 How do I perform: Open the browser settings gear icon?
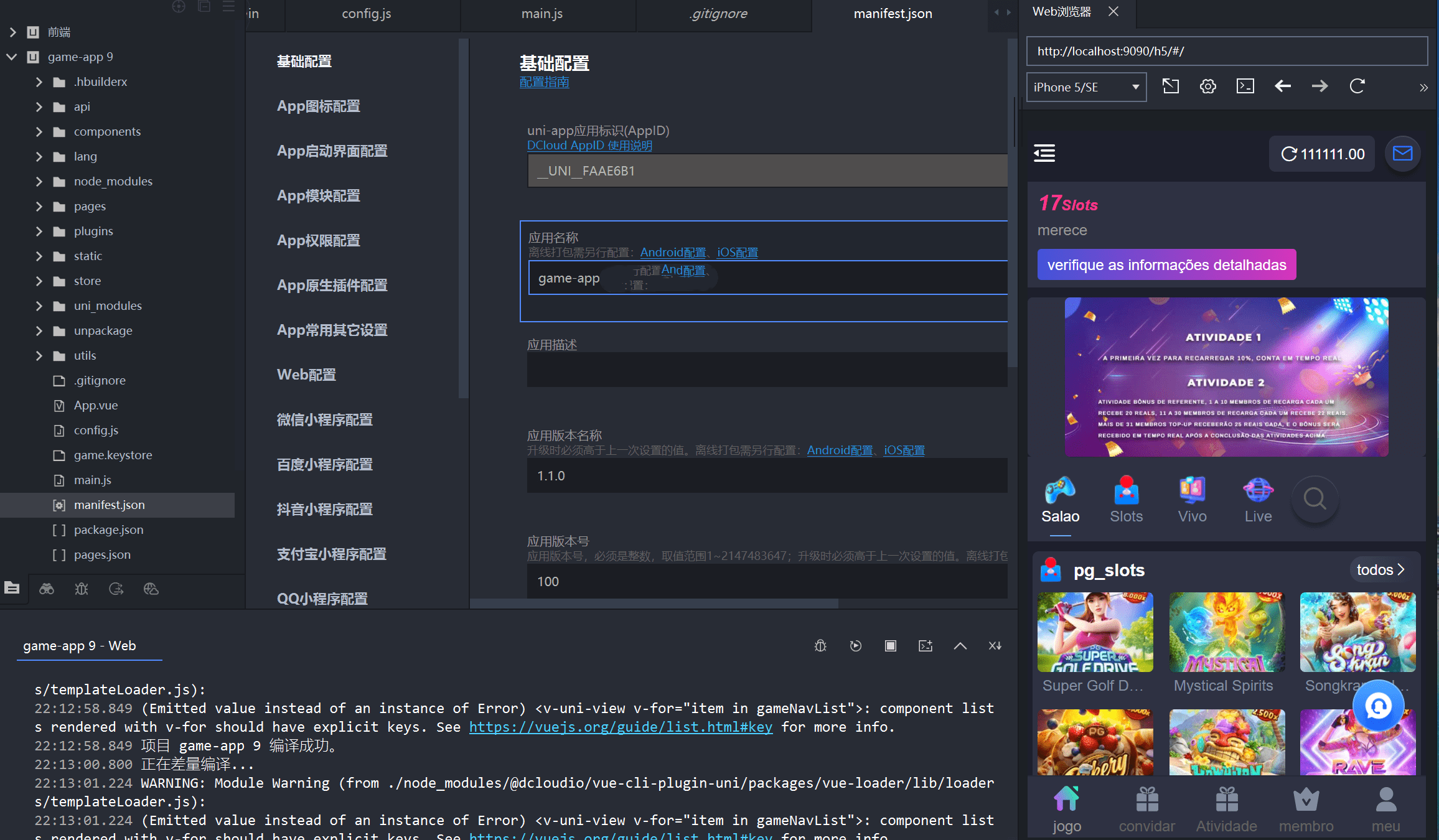point(1207,86)
